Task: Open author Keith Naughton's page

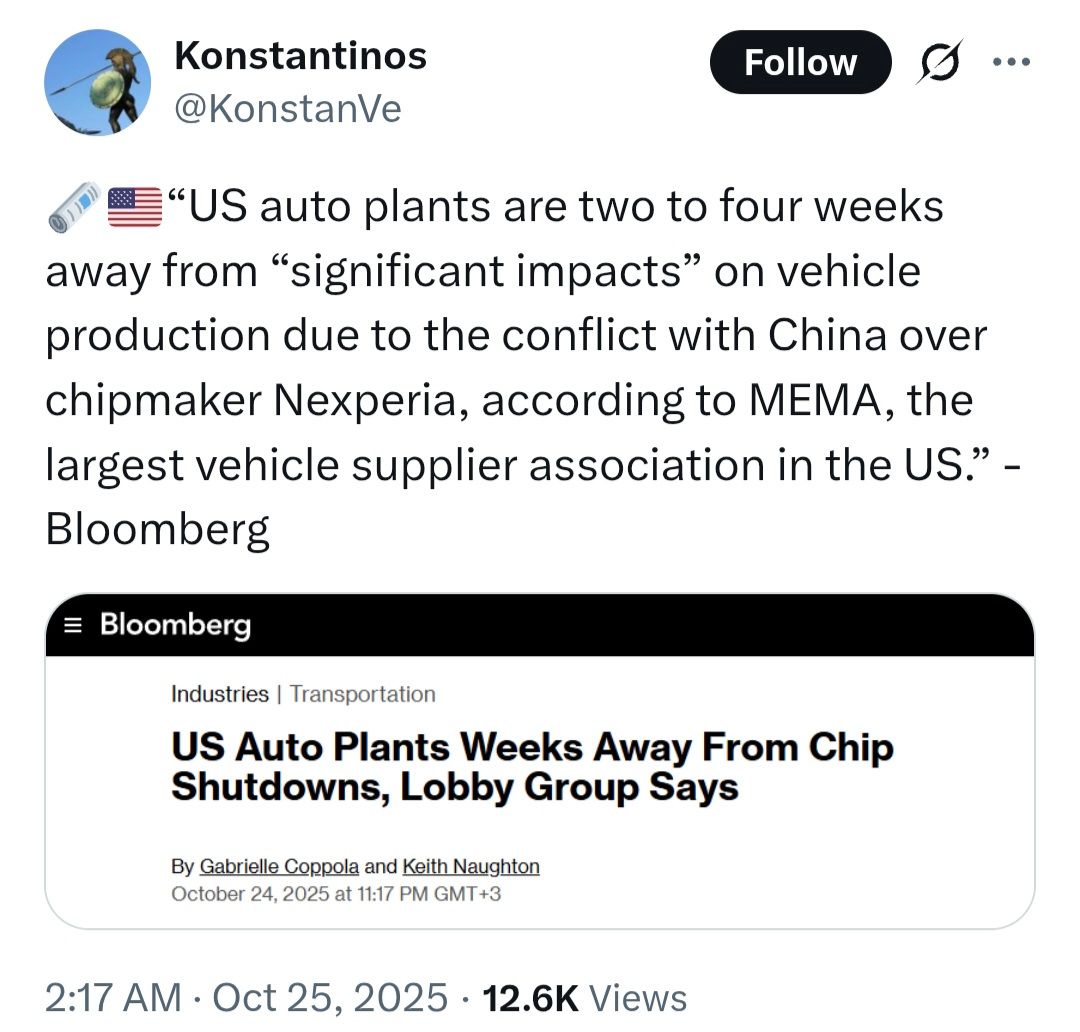Action: tap(471, 867)
